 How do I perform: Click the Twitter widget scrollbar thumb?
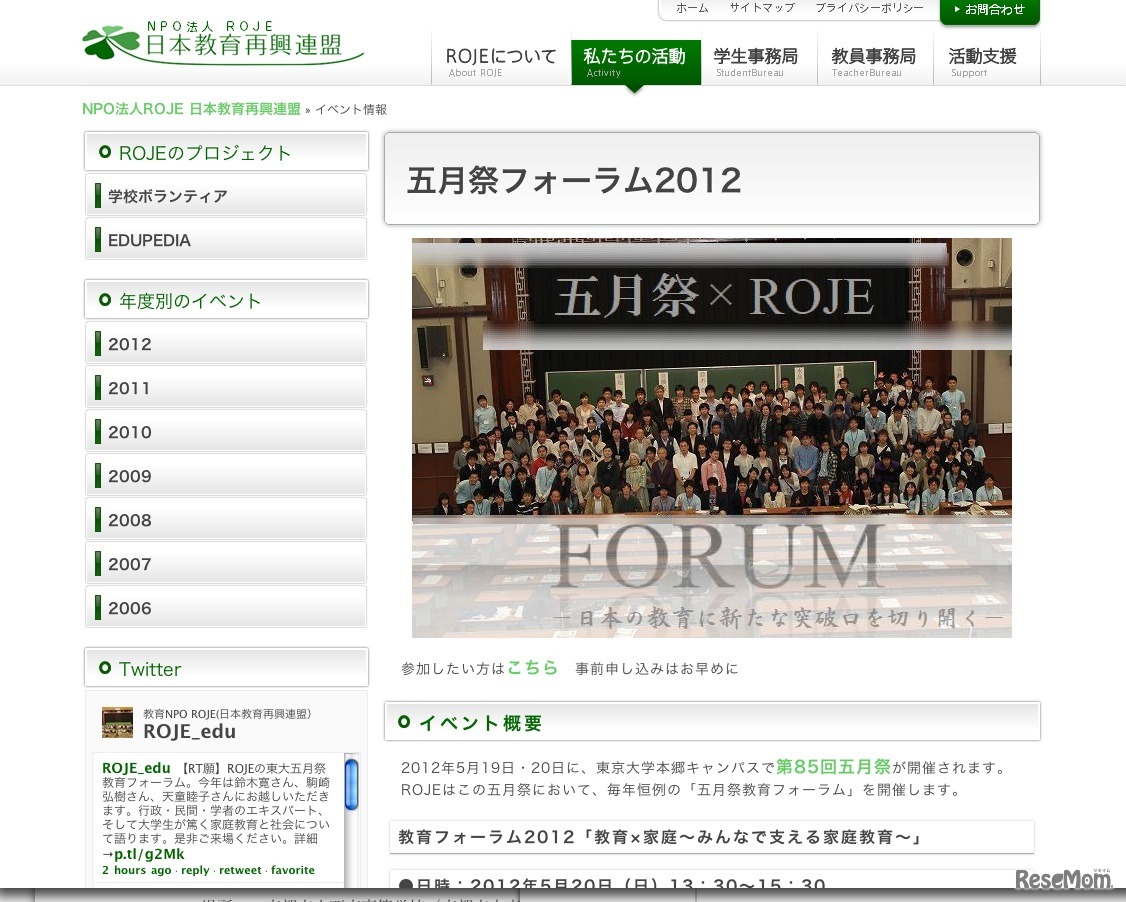(351, 784)
